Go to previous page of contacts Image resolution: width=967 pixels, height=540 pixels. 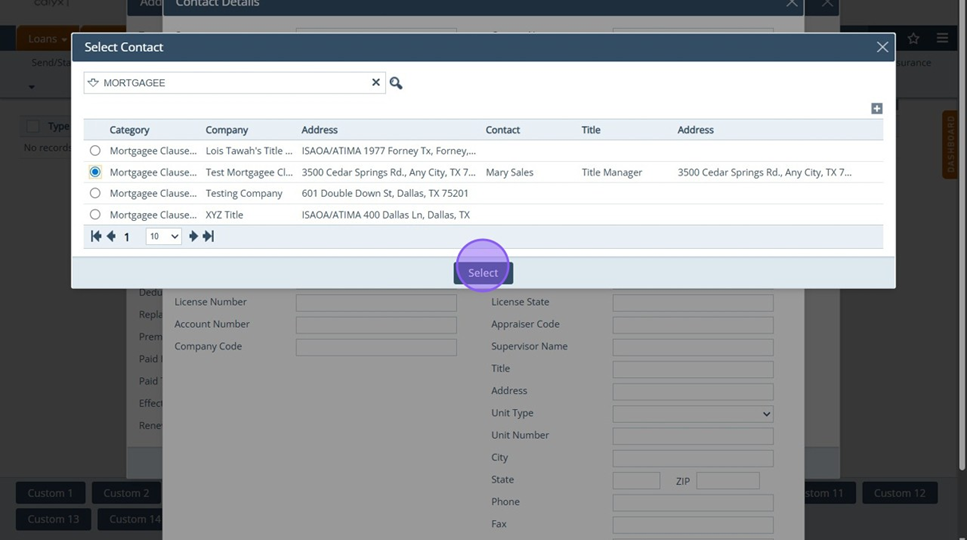tap(111, 237)
